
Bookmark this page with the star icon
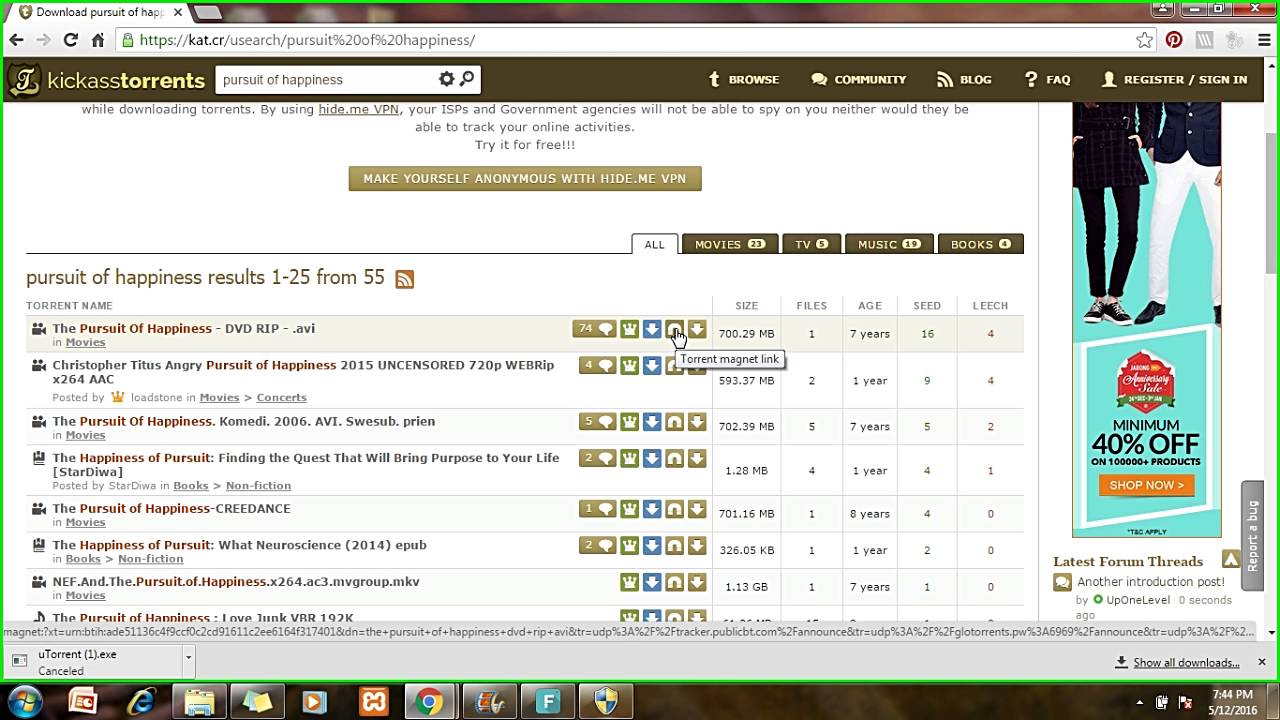point(1145,40)
